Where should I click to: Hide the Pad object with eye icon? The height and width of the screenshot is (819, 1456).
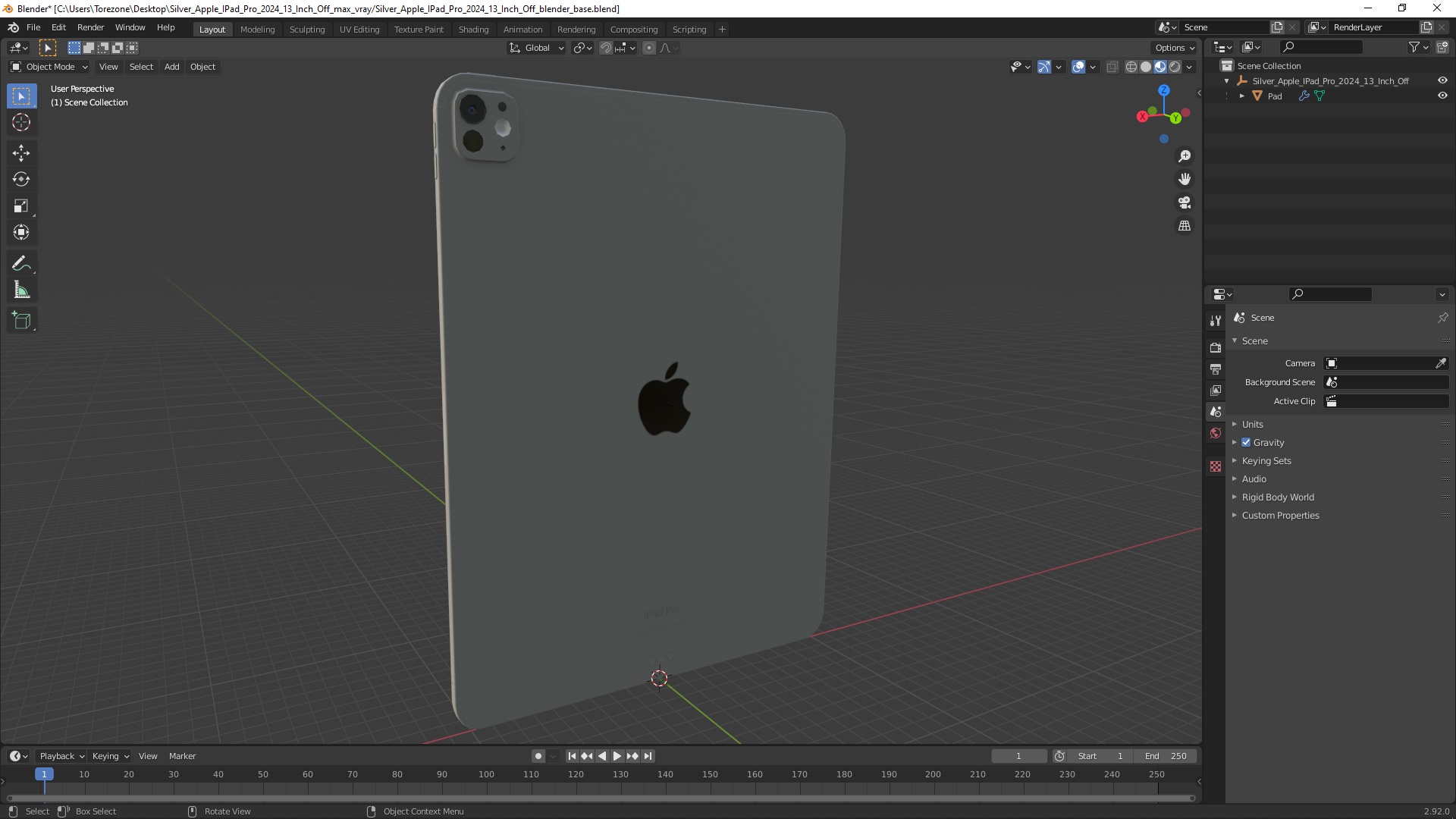(x=1442, y=96)
